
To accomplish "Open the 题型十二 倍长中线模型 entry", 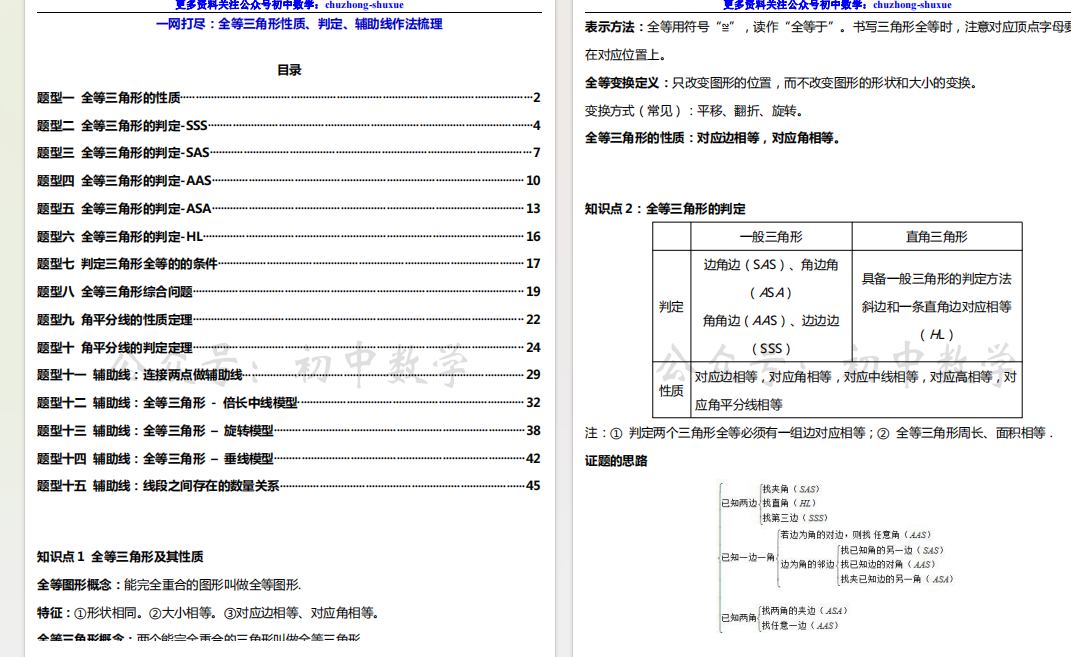I will click(288, 403).
